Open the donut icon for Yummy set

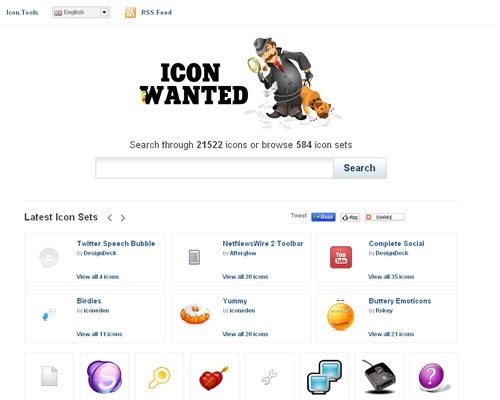195,314
